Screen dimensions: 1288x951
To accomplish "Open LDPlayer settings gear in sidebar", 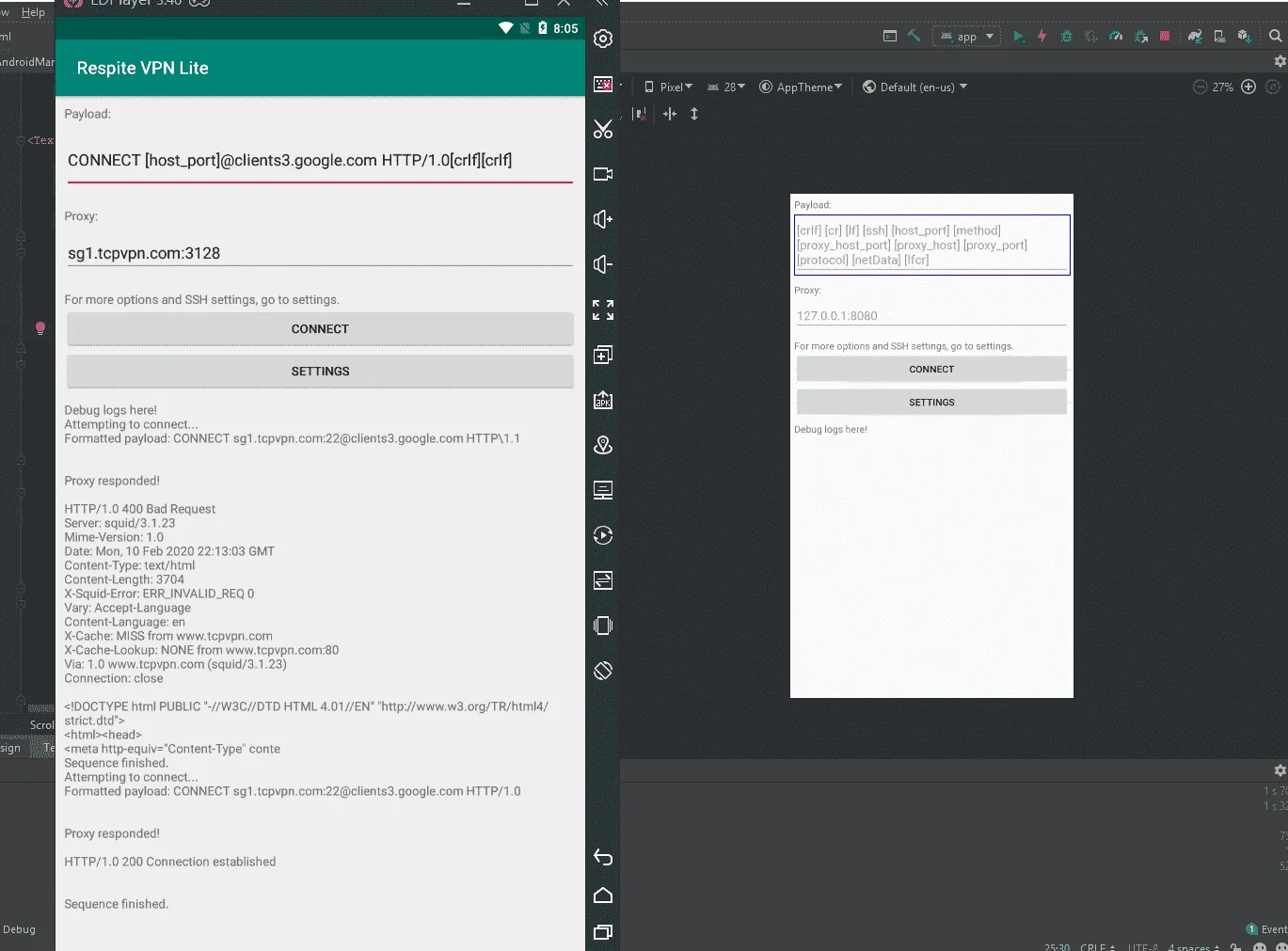I will point(603,39).
